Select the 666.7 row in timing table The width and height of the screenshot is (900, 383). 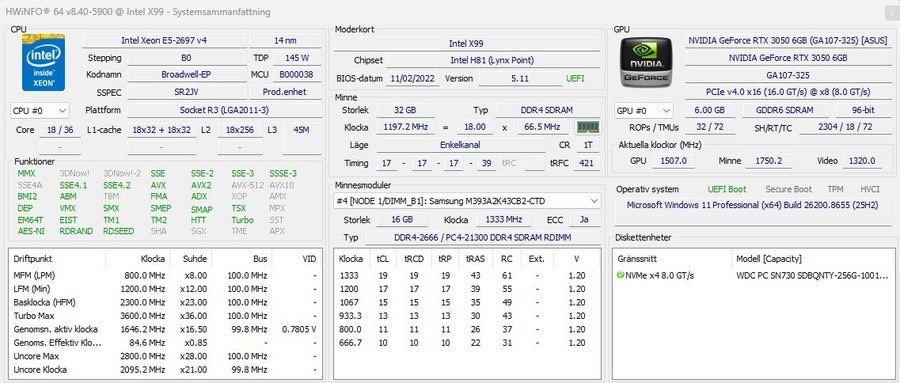(467, 343)
